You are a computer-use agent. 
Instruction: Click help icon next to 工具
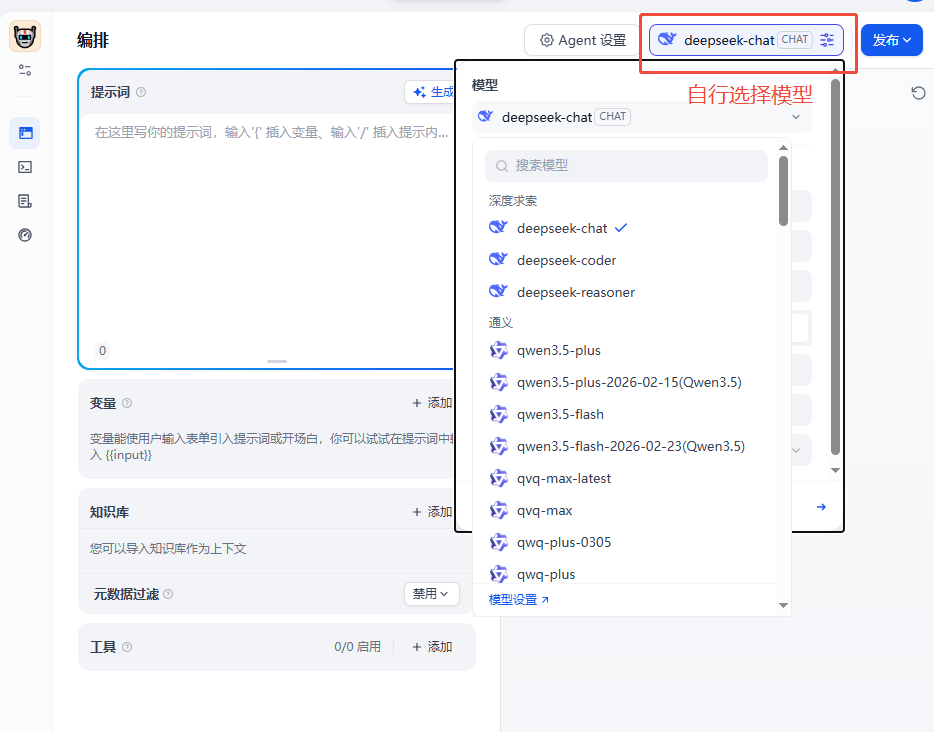(127, 647)
